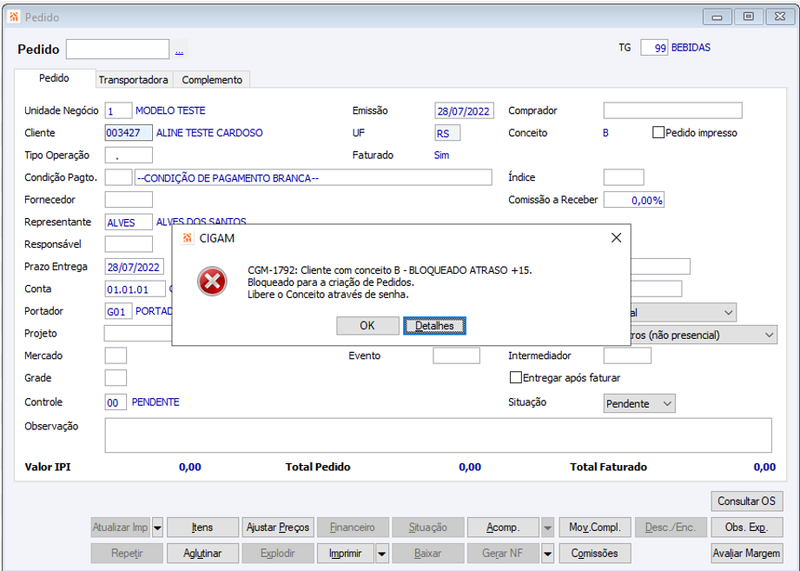The height and width of the screenshot is (571, 800).
Task: Open the Pedido lookup ellipsis link
Action: [x=180, y=51]
